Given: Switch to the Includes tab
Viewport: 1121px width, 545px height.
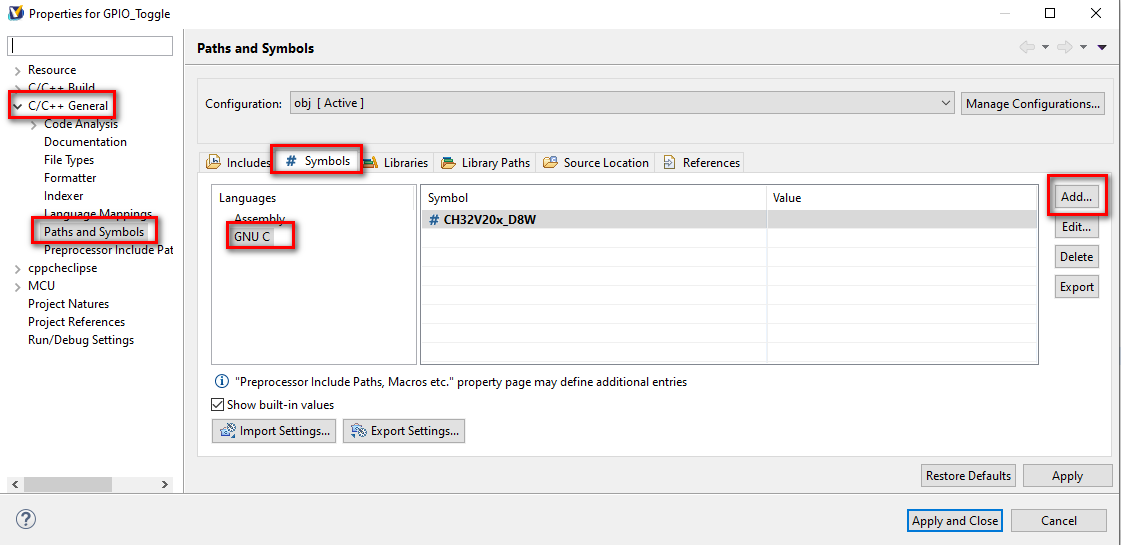Looking at the screenshot, I should coord(237,162).
